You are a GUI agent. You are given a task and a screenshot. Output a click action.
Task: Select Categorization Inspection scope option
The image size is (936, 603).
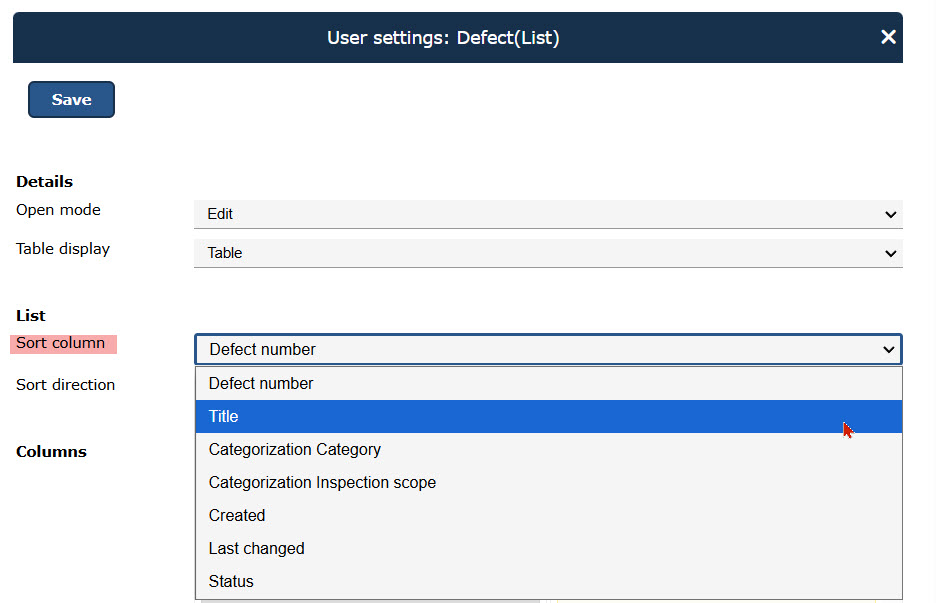[322, 482]
